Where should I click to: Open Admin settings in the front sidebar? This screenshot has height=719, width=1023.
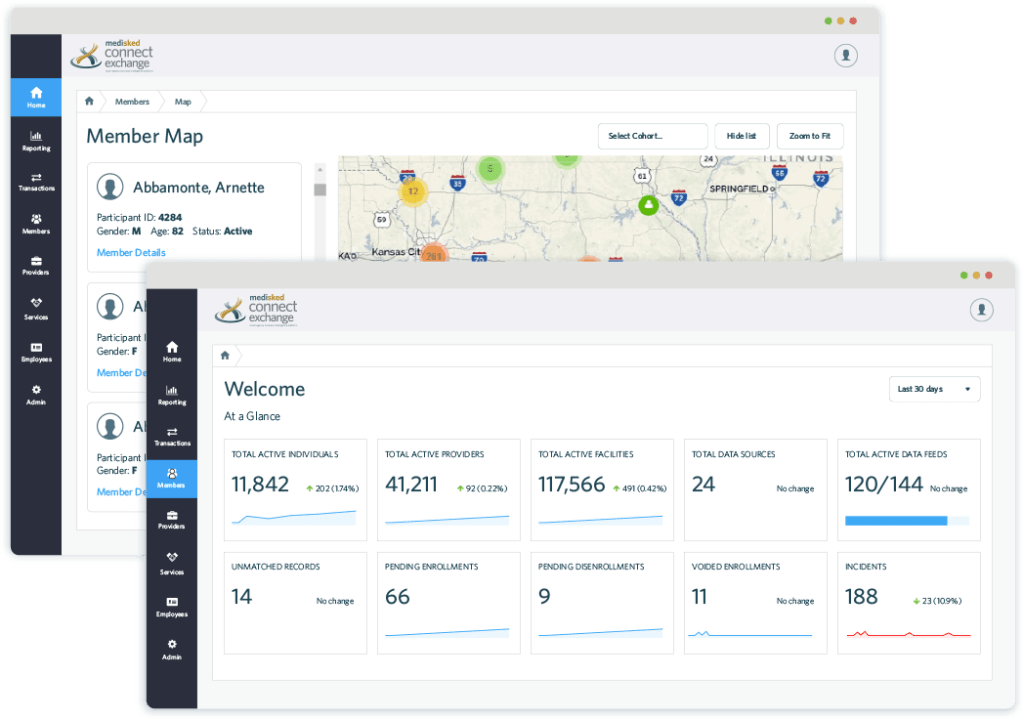point(171,649)
